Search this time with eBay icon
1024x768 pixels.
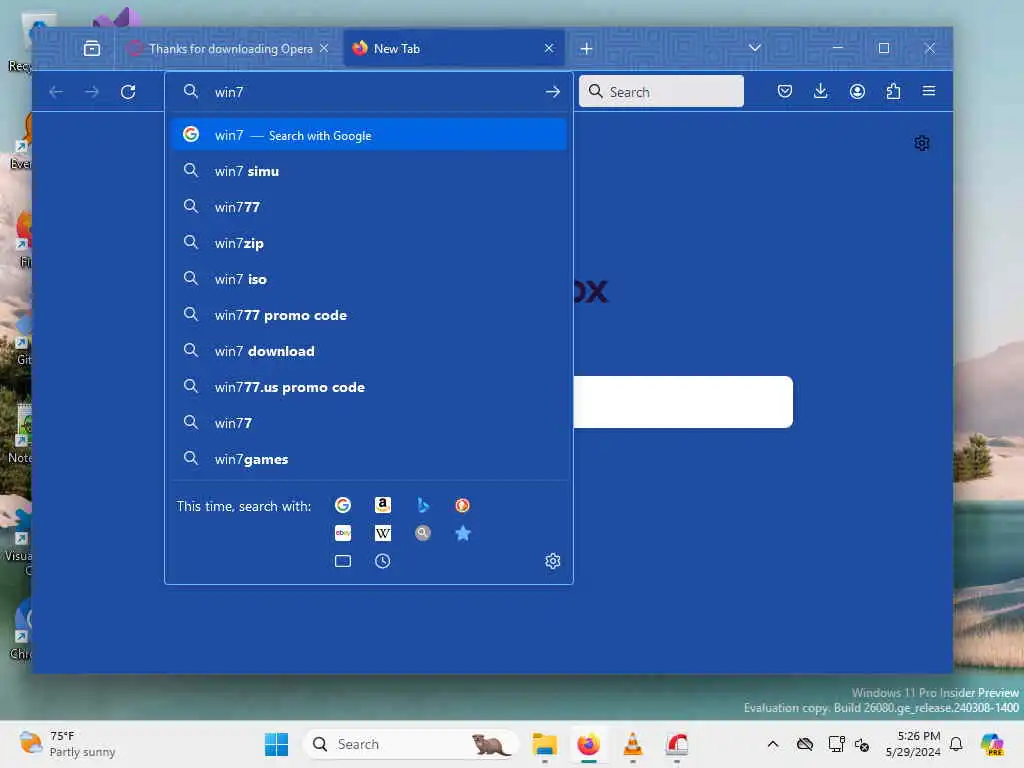pyautogui.click(x=343, y=534)
